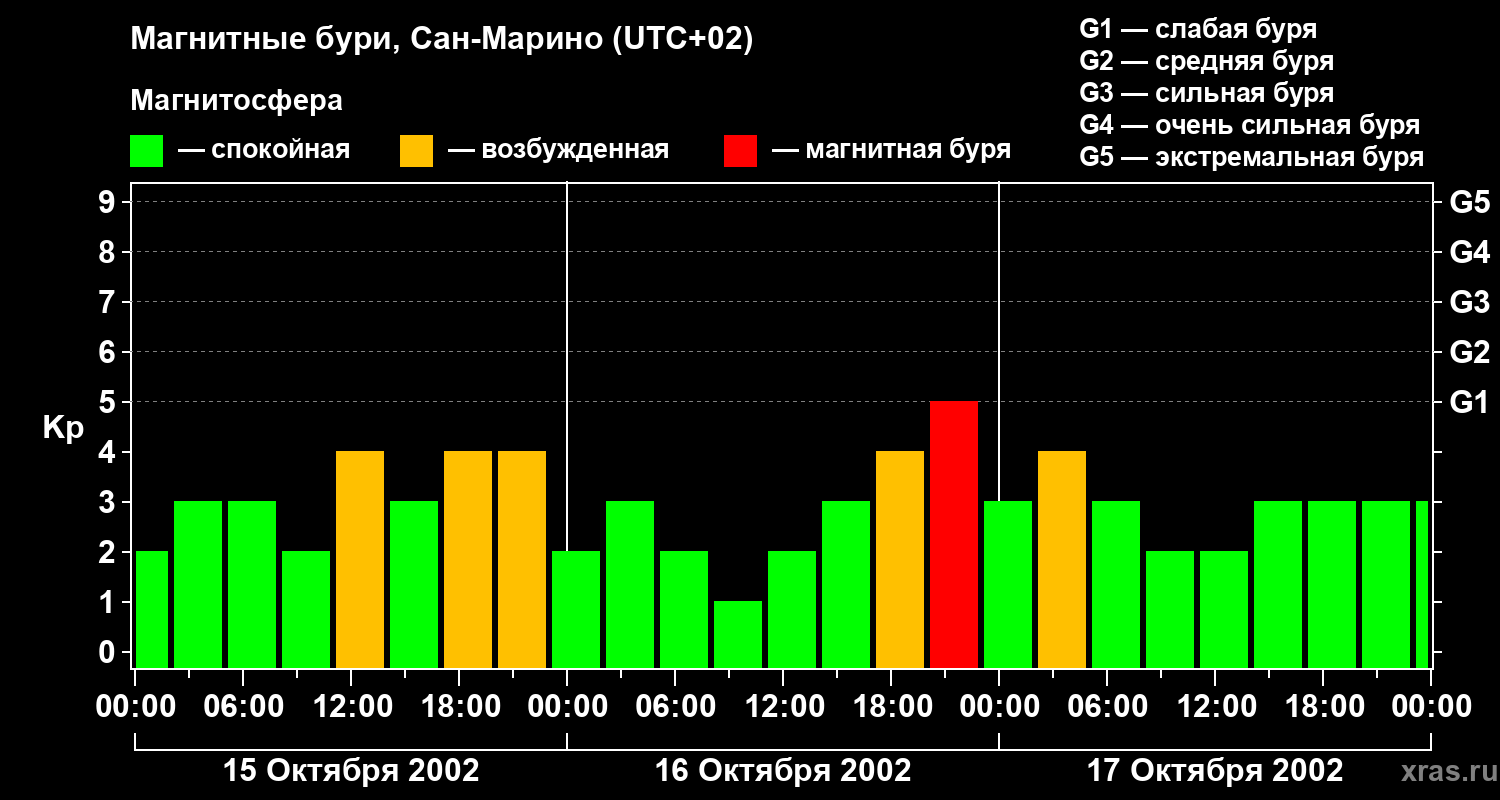Select the "18:00" time label under 17 Октября
The width and height of the screenshot is (1500, 800).
tap(1323, 707)
